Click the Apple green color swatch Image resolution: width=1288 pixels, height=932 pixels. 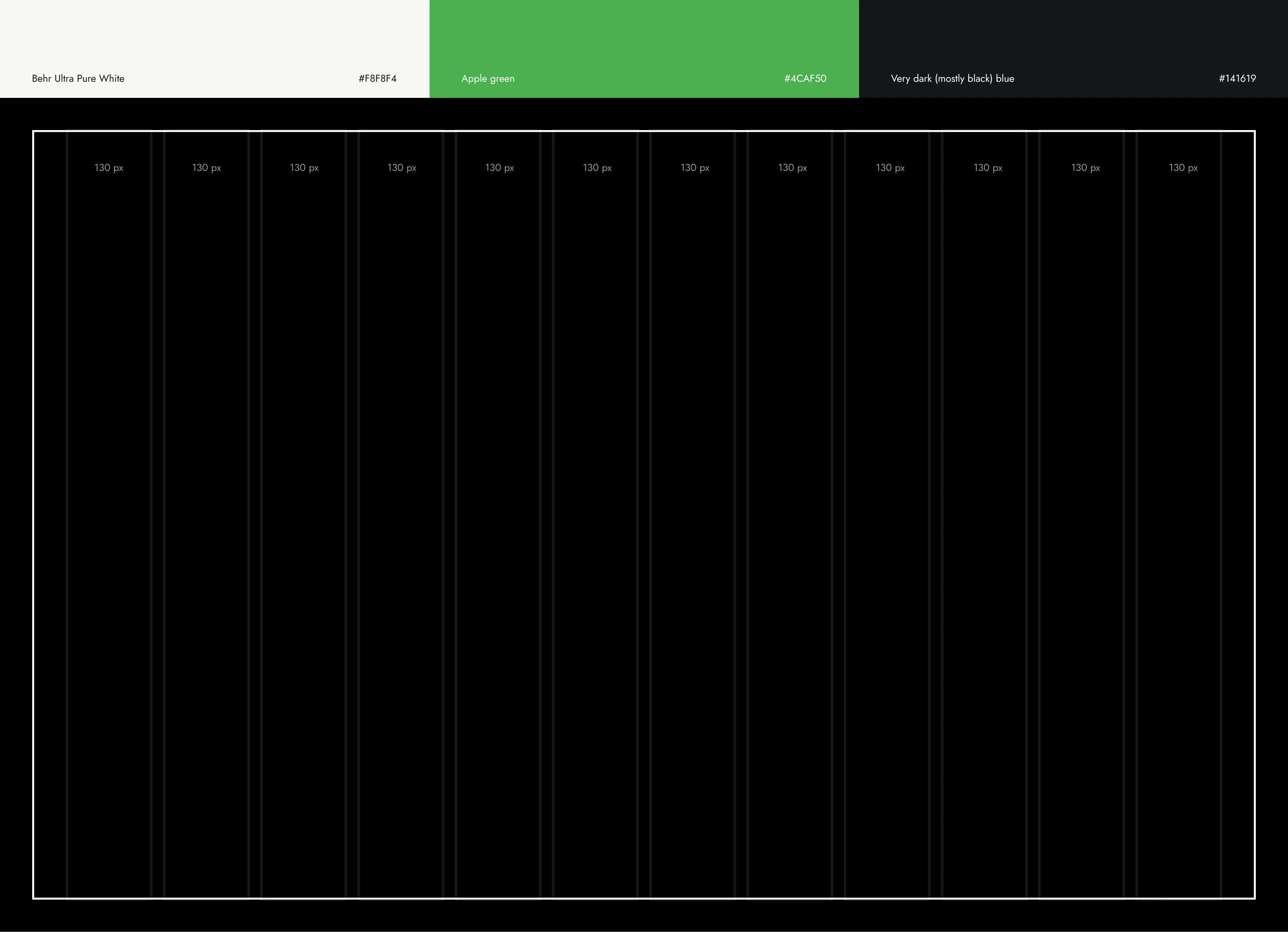[x=644, y=34]
